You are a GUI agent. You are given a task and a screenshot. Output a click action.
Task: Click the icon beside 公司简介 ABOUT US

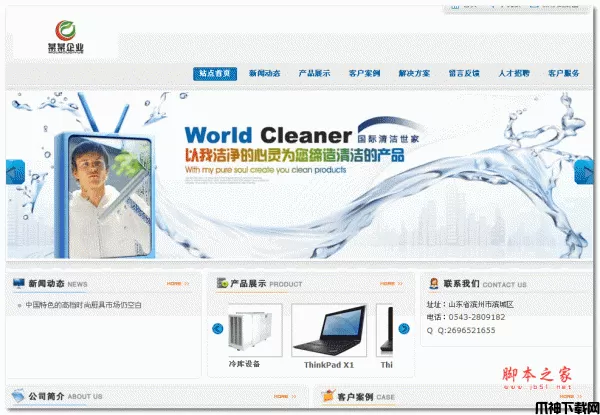click(18, 396)
